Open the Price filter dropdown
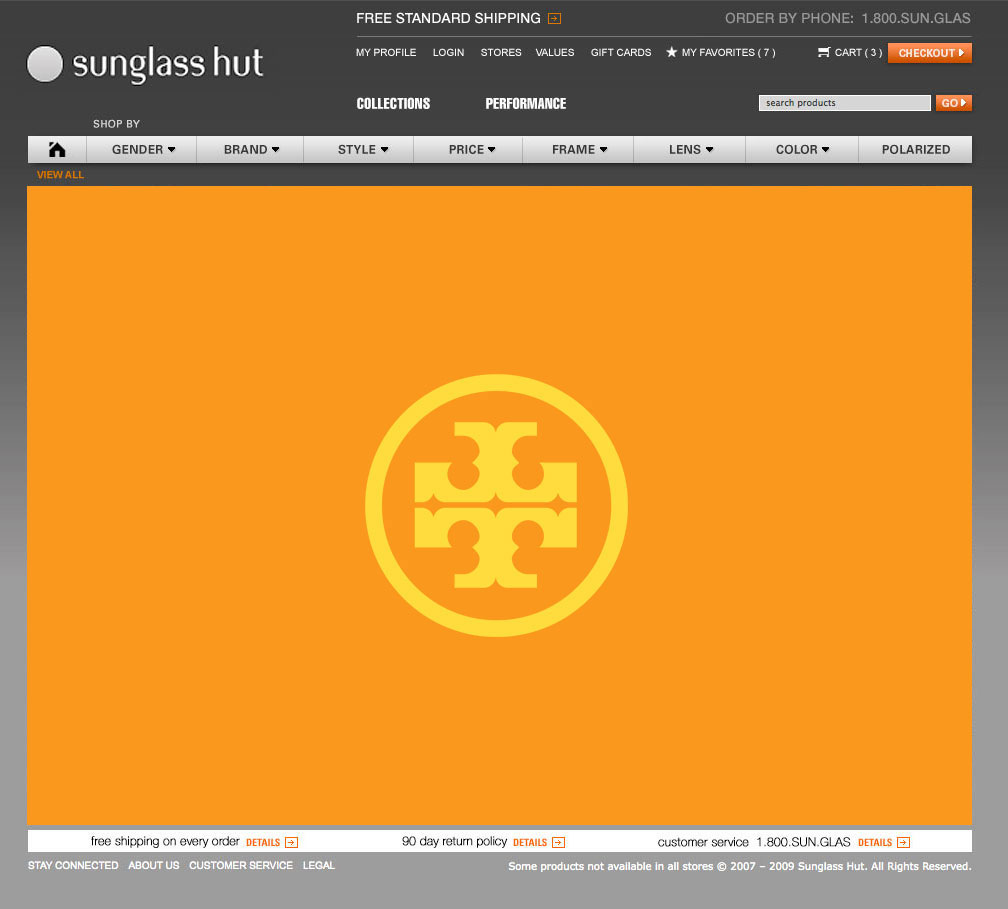Image resolution: width=1008 pixels, height=909 pixels. pos(472,150)
